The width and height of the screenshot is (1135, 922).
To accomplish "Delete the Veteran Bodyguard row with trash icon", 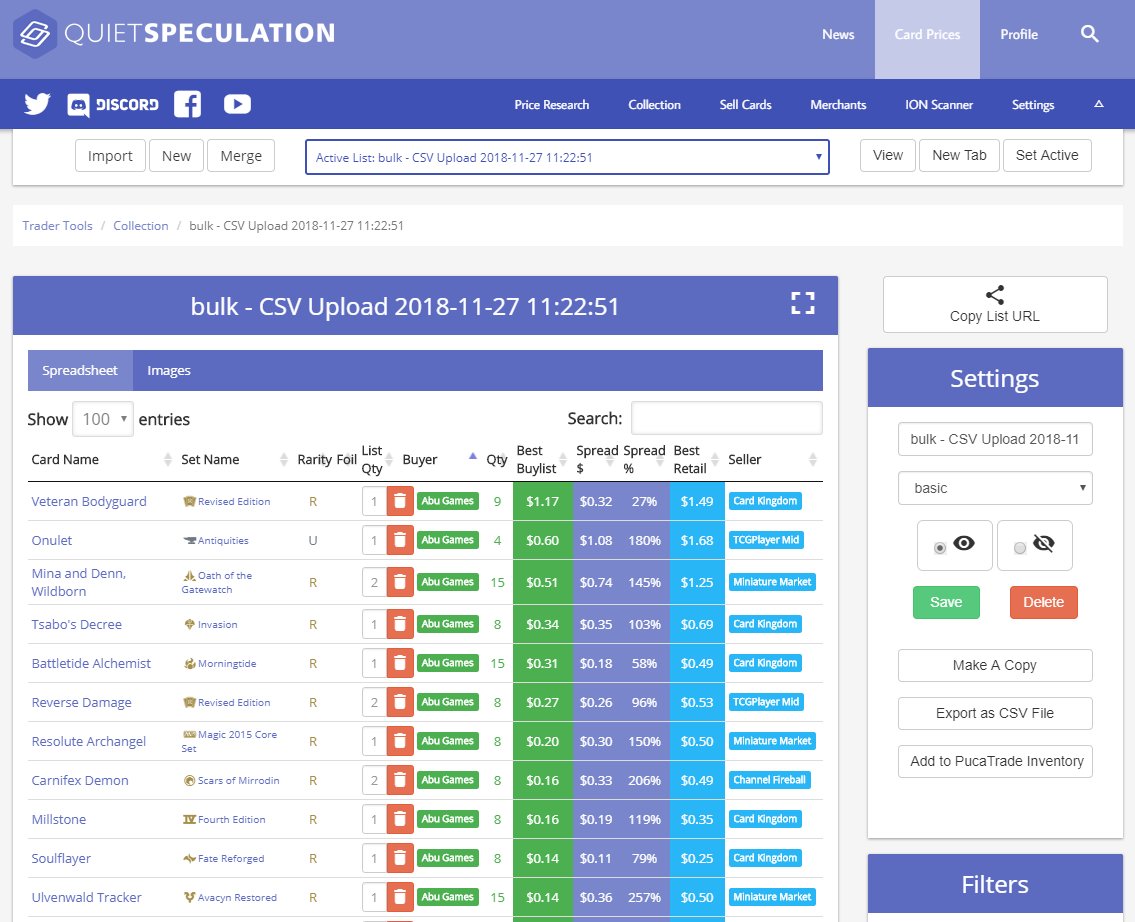I will 400,501.
